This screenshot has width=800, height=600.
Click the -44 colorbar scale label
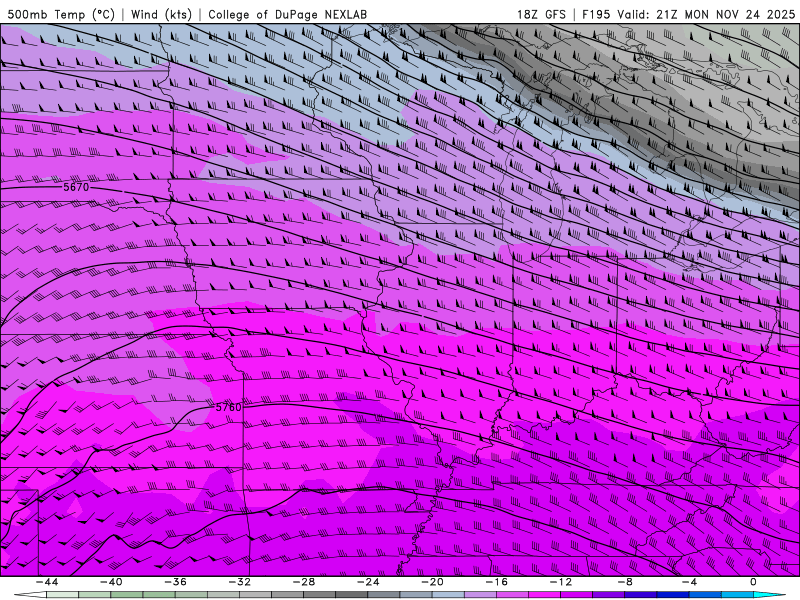pyautogui.click(x=47, y=582)
